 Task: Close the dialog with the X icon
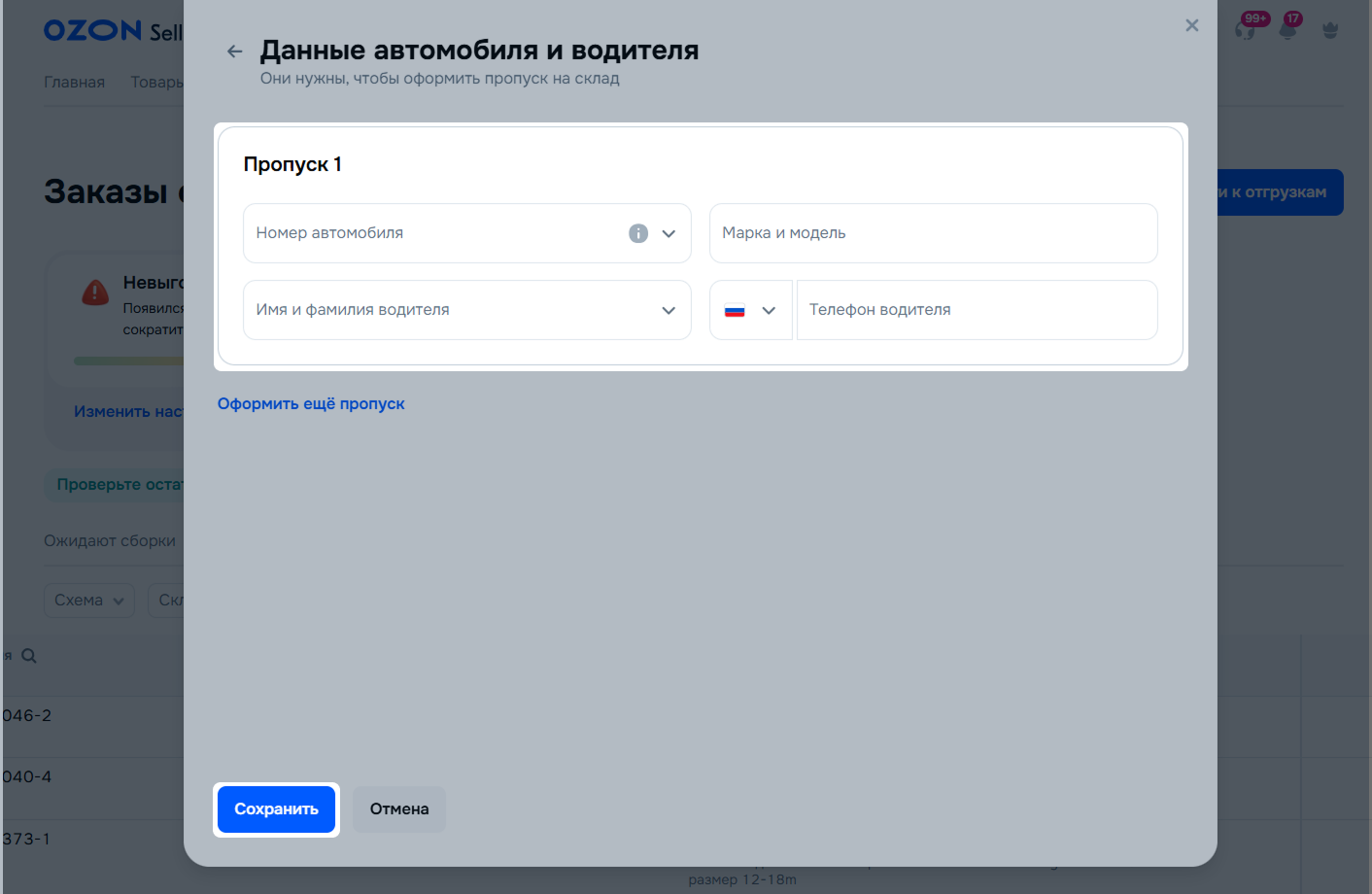[x=1191, y=25]
